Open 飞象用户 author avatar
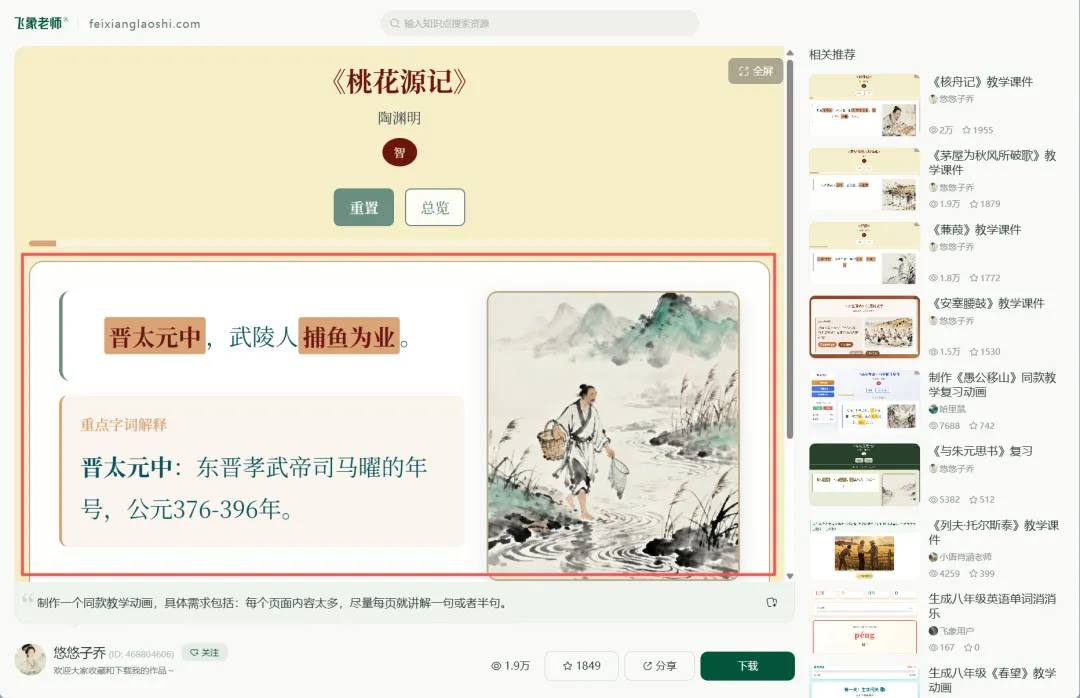The height and width of the screenshot is (698, 1080). click(933, 630)
